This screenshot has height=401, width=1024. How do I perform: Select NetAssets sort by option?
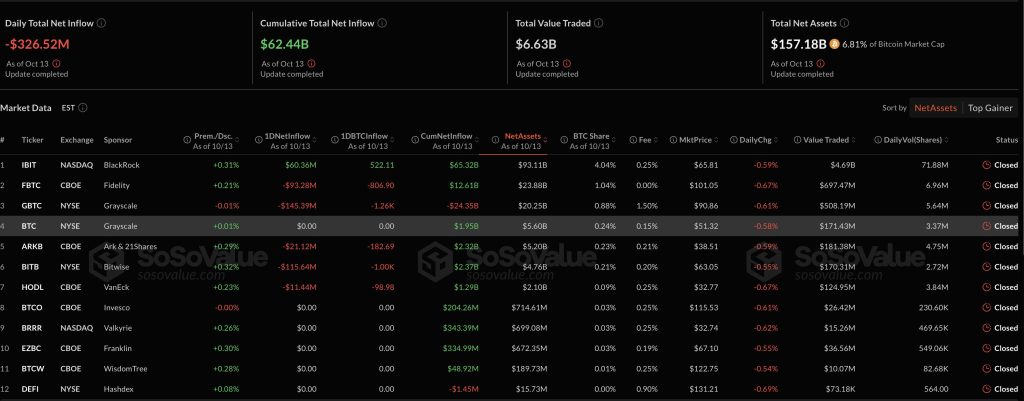coord(936,108)
